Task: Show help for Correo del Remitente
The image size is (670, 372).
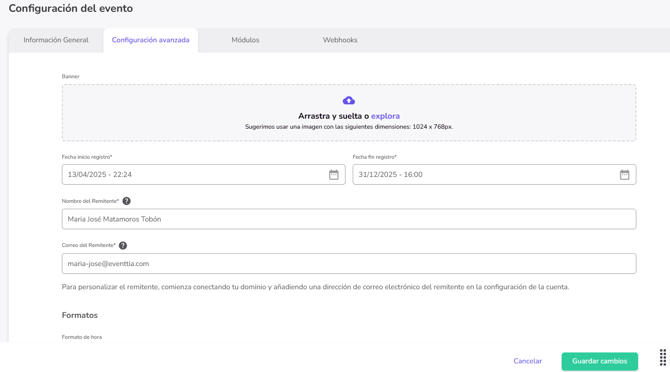Action: pyautogui.click(x=123, y=246)
